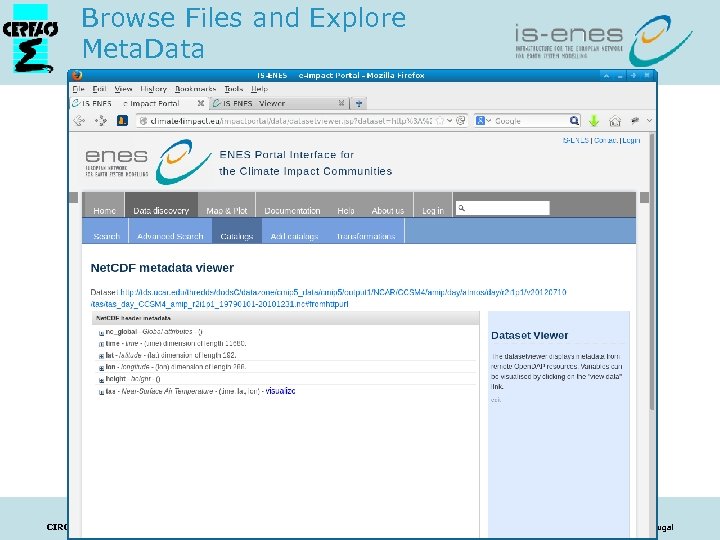
Task: Expand the time dimension node
Action: click(101, 344)
